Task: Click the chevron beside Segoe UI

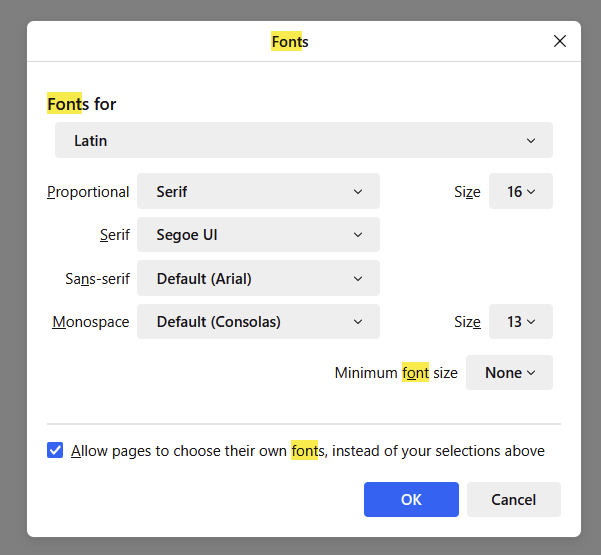Action: [x=358, y=235]
